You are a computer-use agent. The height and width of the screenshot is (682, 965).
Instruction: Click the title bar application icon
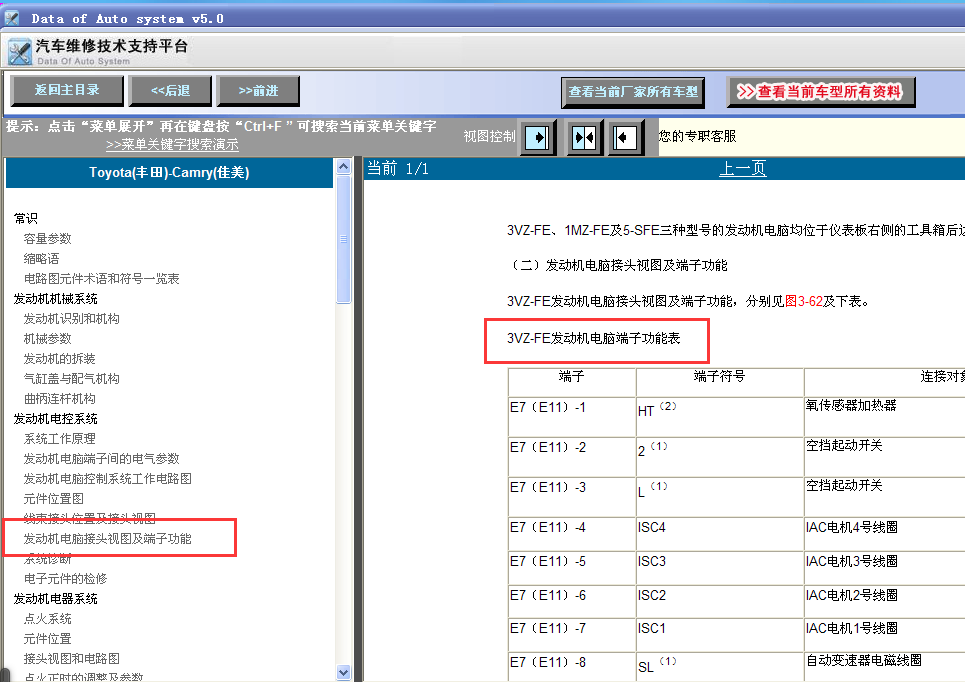tap(12, 18)
